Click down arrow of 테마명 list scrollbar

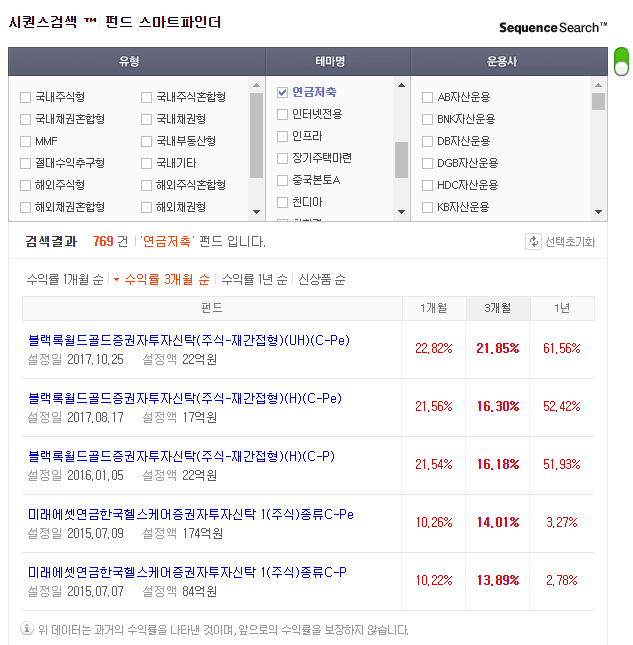pos(401,212)
